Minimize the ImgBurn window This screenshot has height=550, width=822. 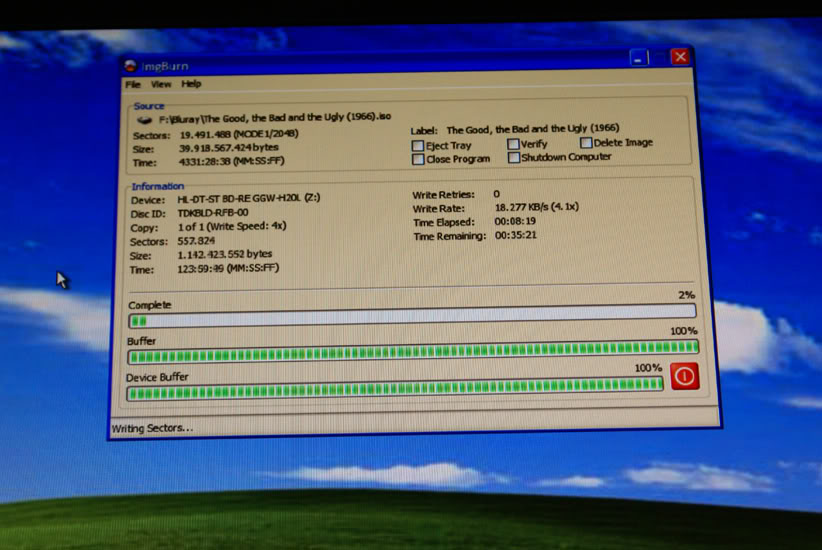[x=640, y=58]
